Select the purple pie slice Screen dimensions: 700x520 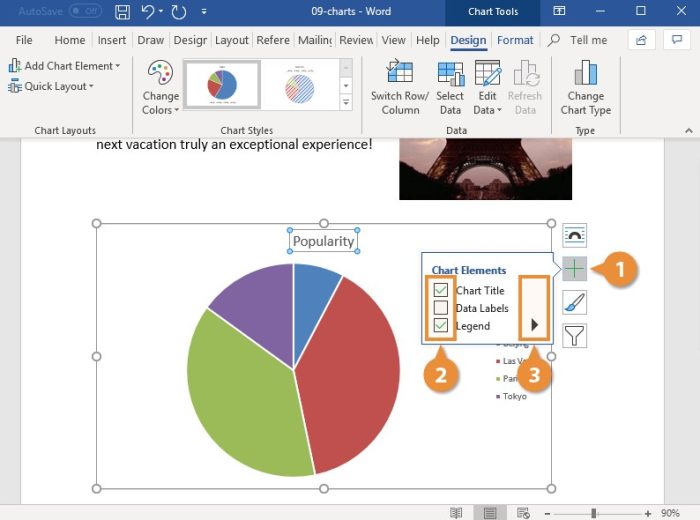pyautogui.click(x=261, y=308)
